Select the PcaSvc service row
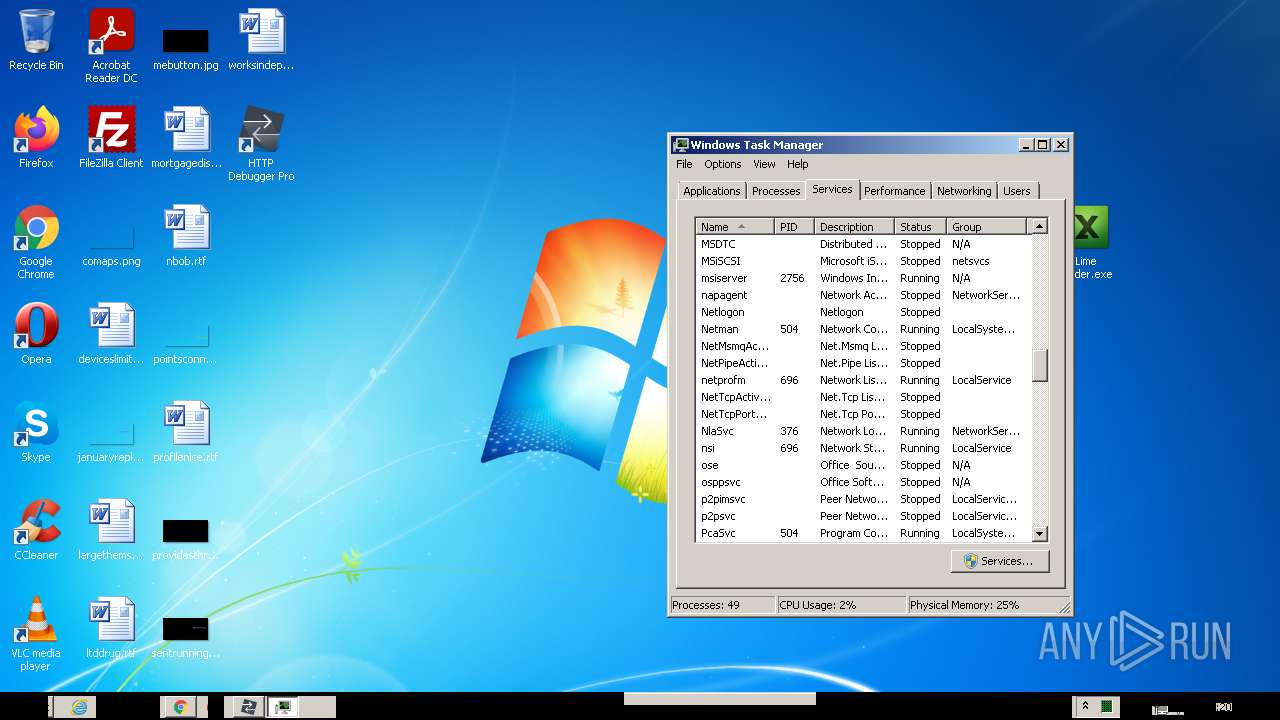The height and width of the screenshot is (720, 1280). point(862,533)
